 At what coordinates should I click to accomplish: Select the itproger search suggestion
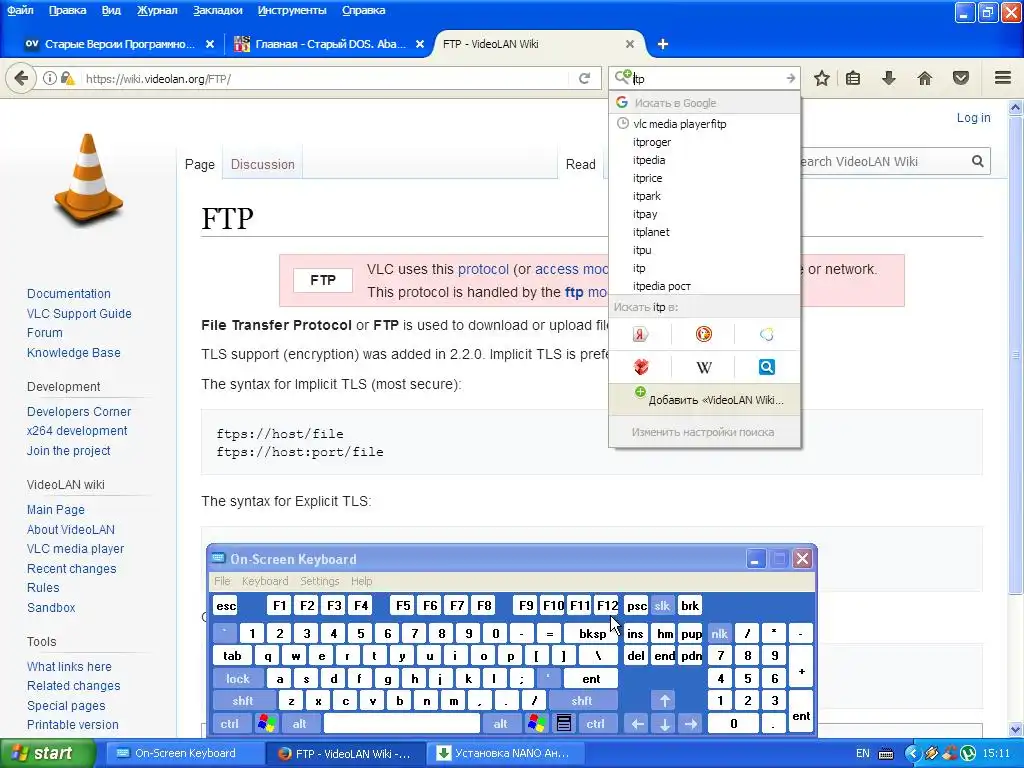coord(704,142)
